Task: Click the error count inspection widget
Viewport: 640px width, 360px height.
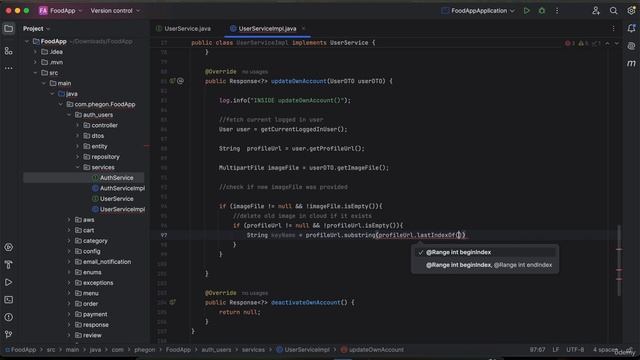Action: click(570, 43)
